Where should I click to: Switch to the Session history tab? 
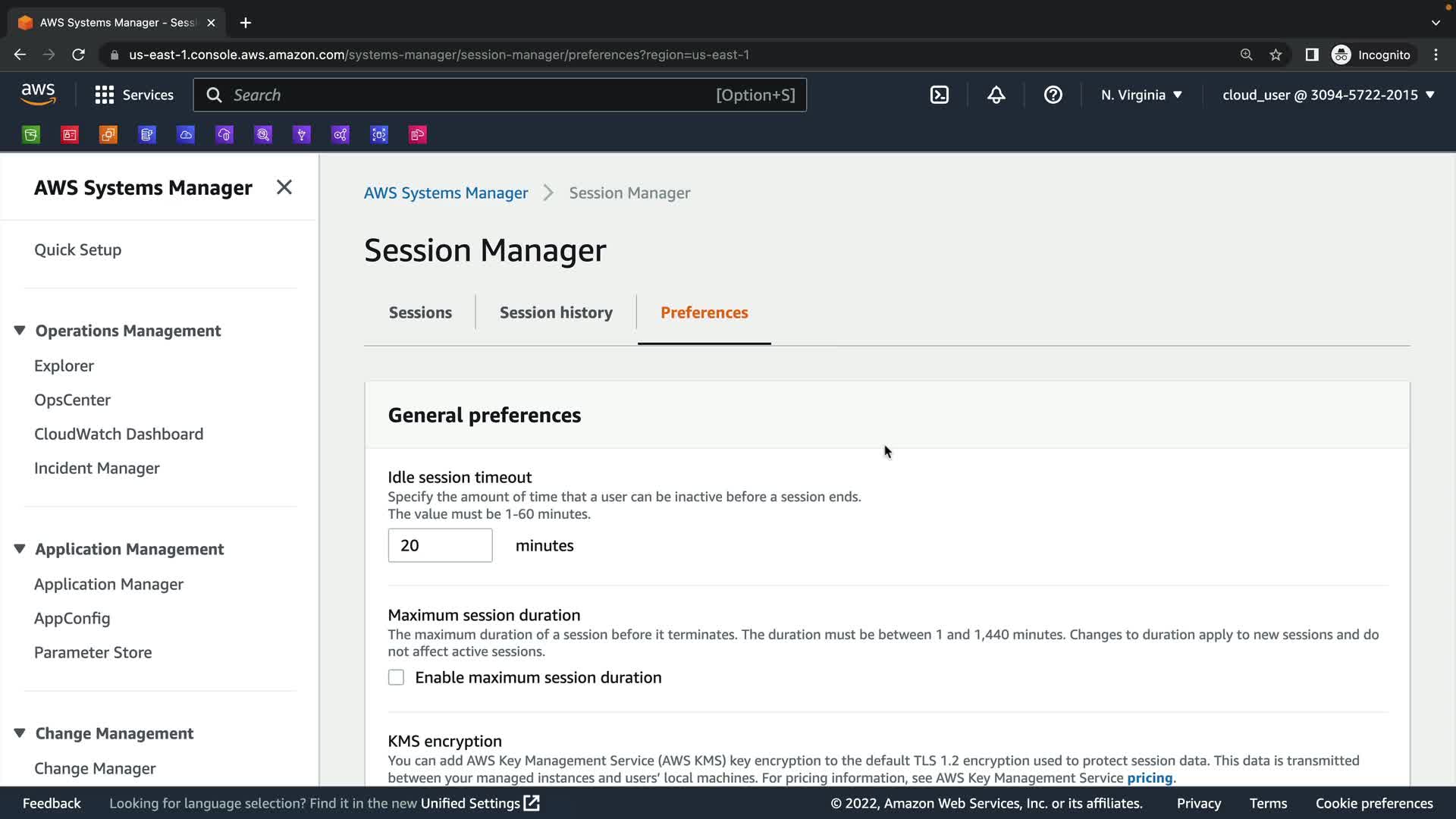pyautogui.click(x=556, y=312)
